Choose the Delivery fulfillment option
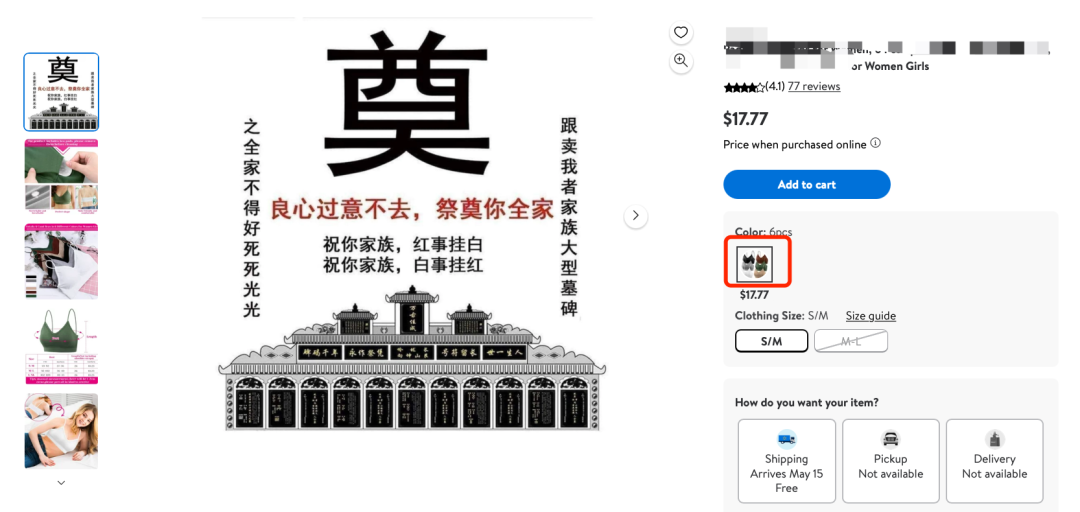This screenshot has width=1080, height=512. [x=995, y=461]
